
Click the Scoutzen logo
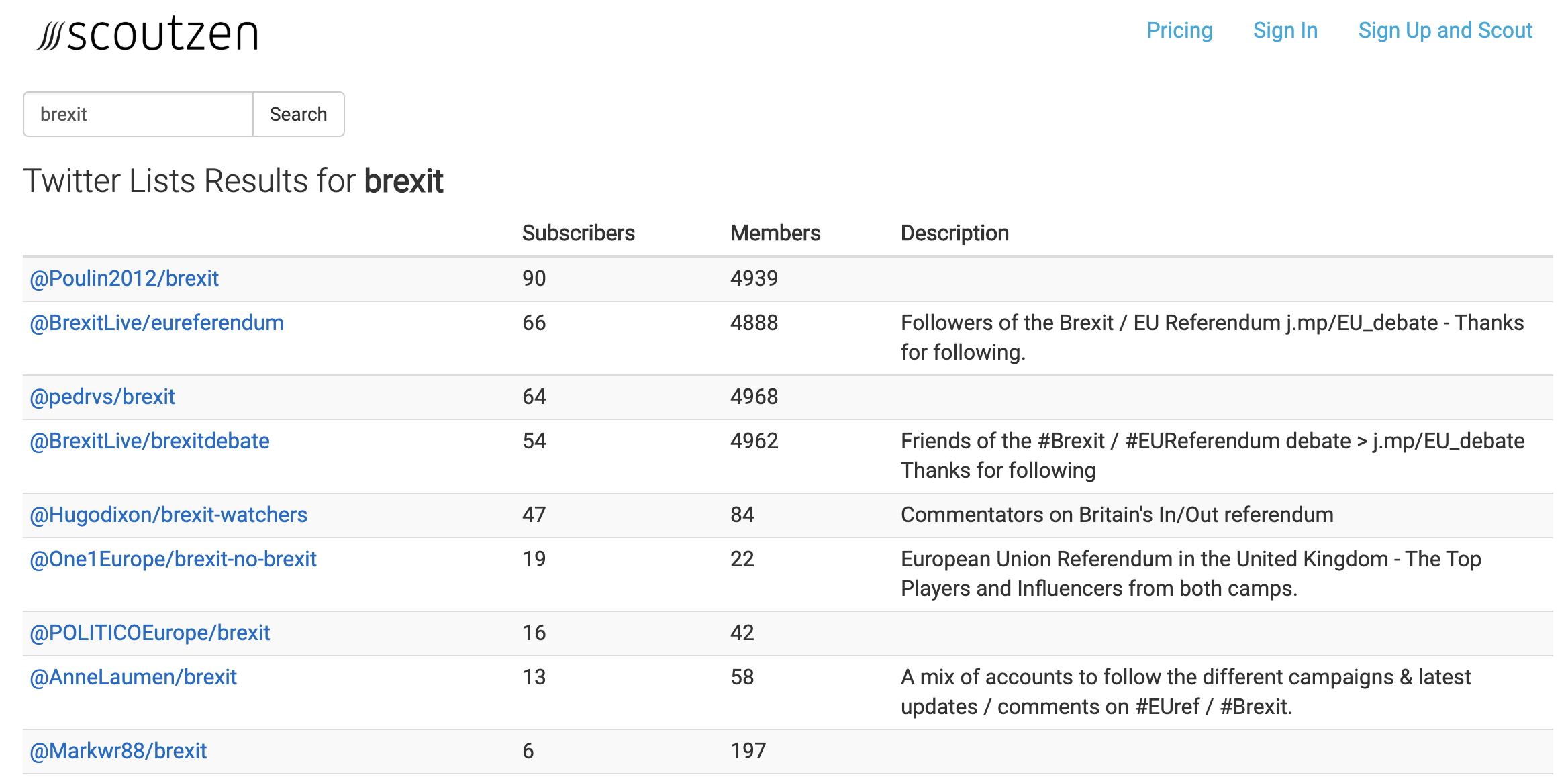148,34
